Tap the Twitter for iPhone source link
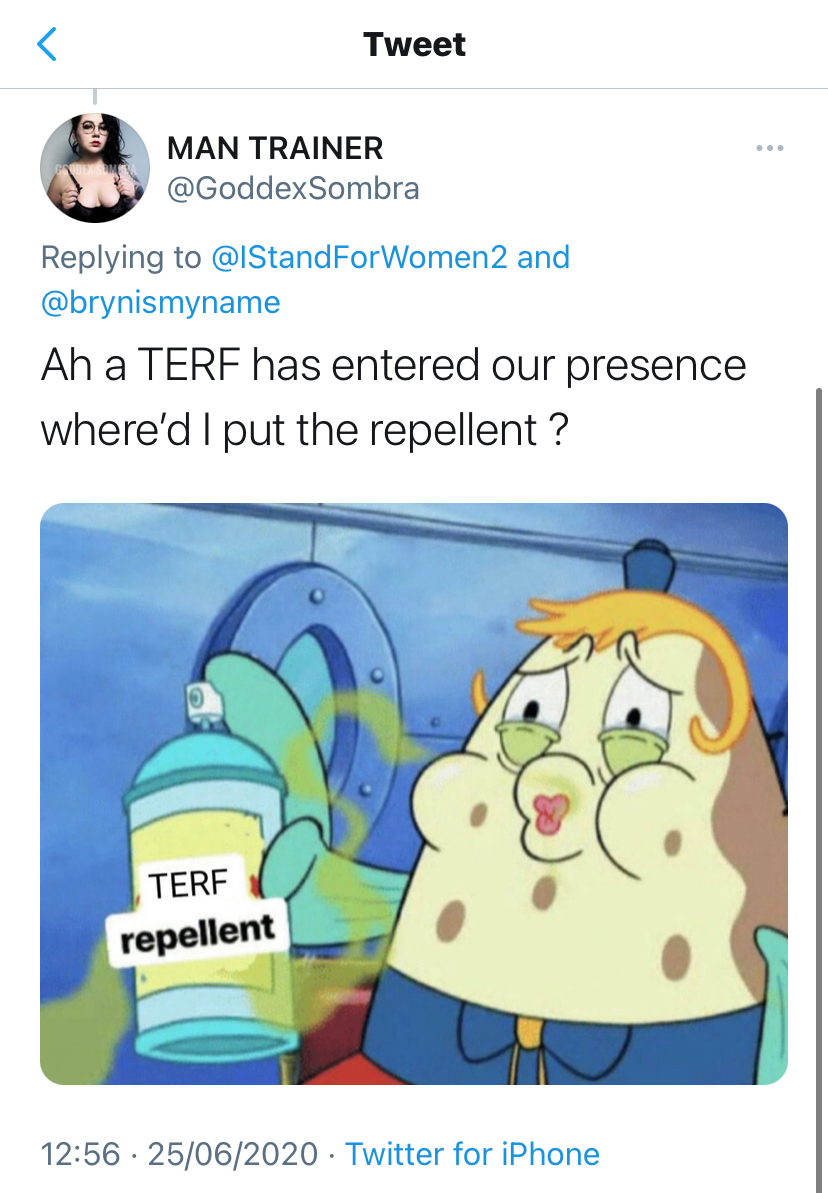Viewport: 828px width, 1193px height. [472, 1154]
